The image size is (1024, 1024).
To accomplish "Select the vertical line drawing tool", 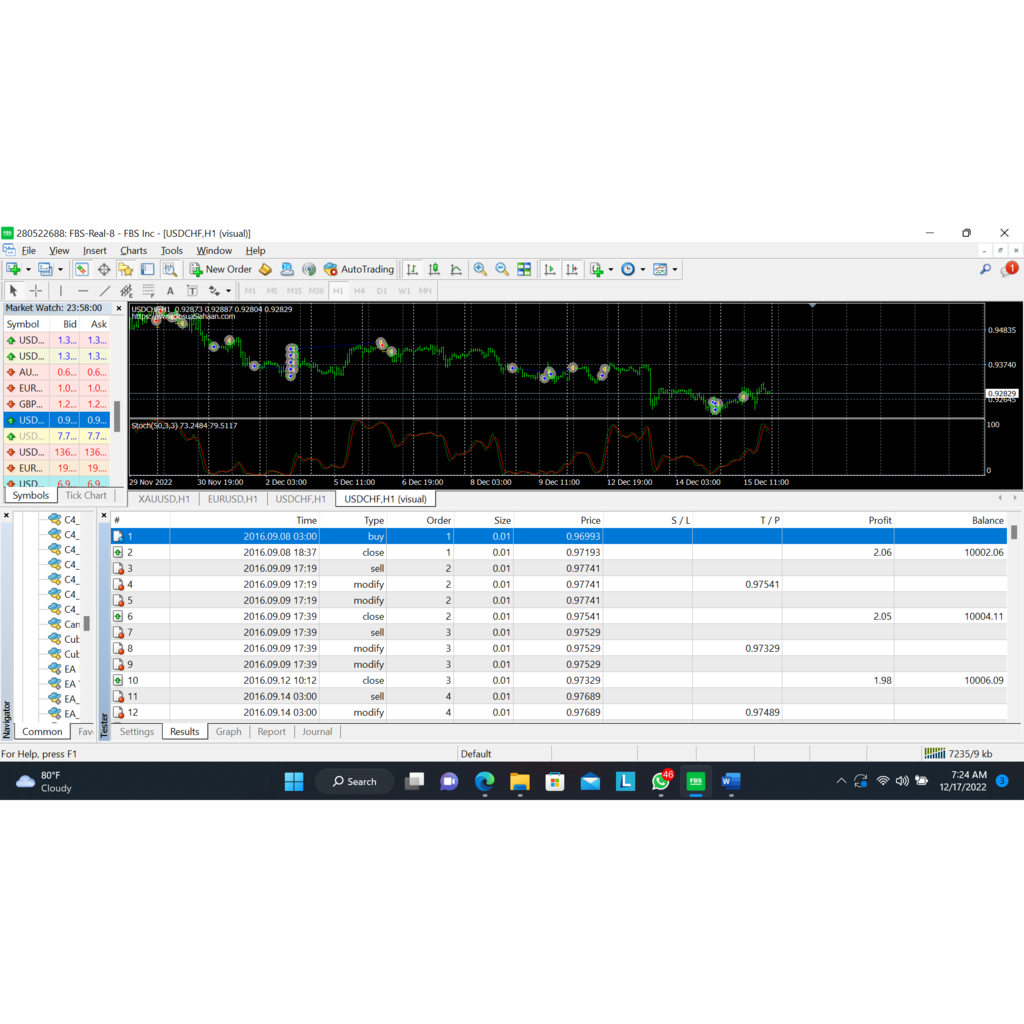I will coord(61,291).
